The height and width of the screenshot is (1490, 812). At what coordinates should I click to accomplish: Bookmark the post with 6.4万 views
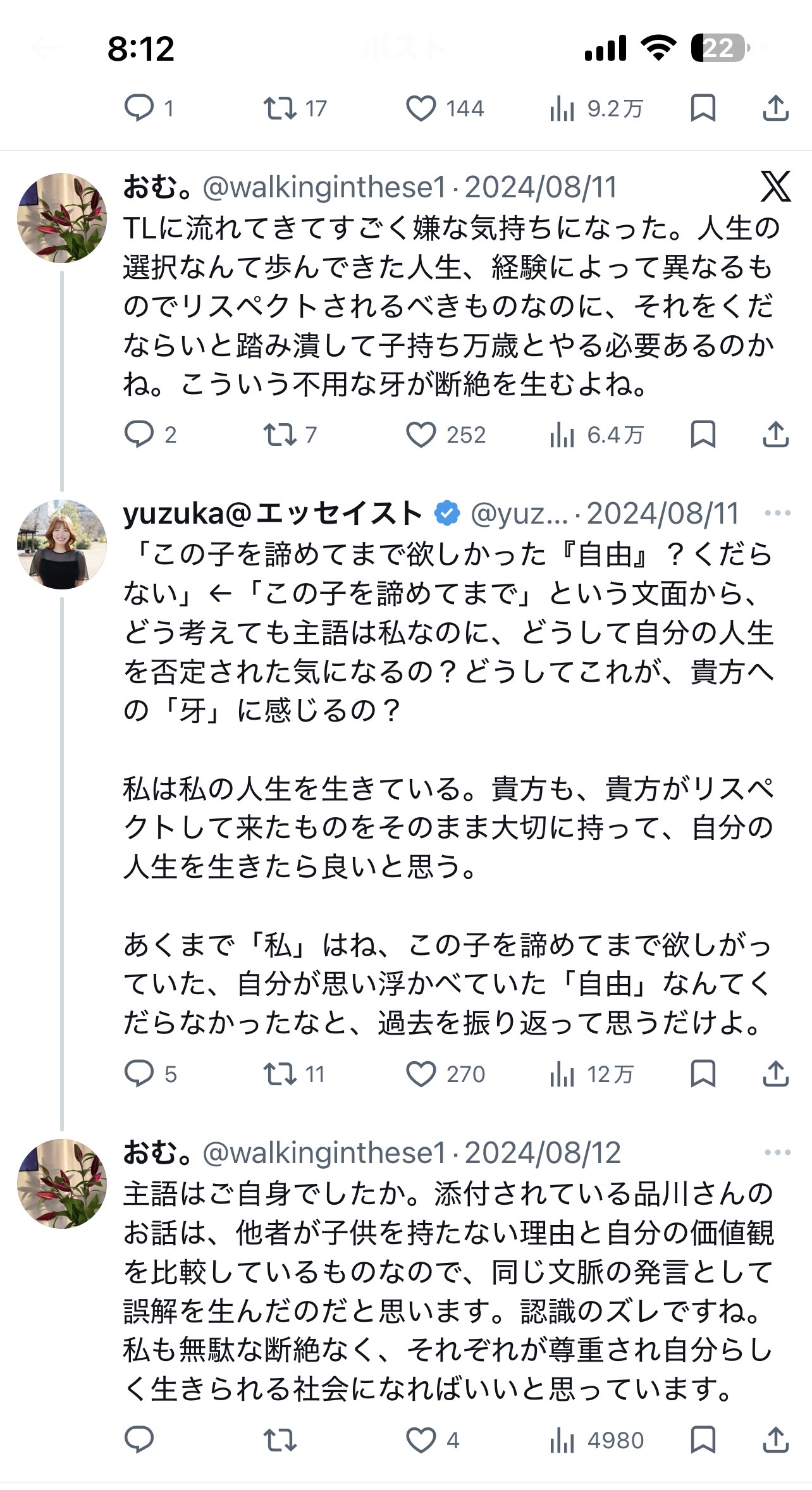[x=703, y=435]
